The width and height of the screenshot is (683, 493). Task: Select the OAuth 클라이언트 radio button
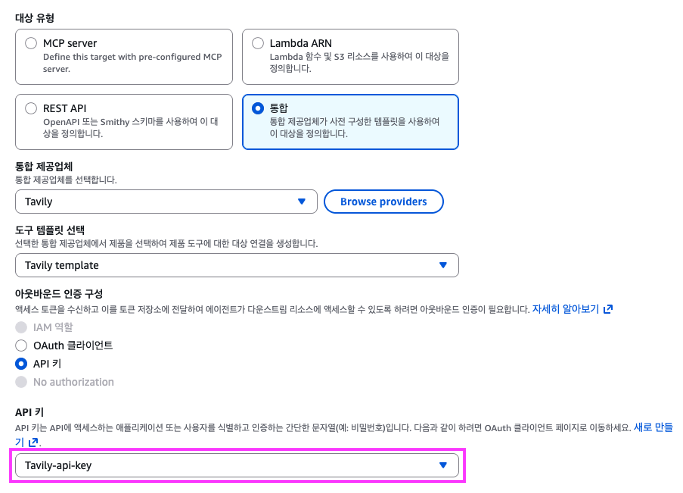22,345
